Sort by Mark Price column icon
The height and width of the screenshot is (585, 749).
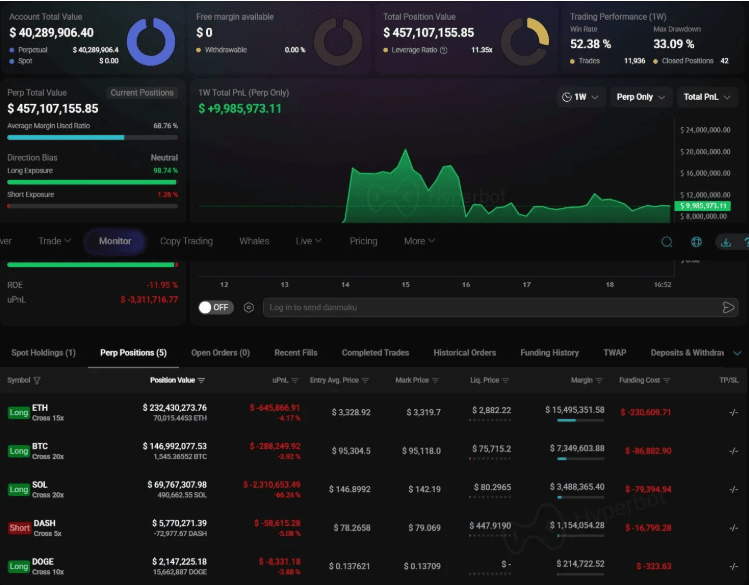click(x=435, y=381)
